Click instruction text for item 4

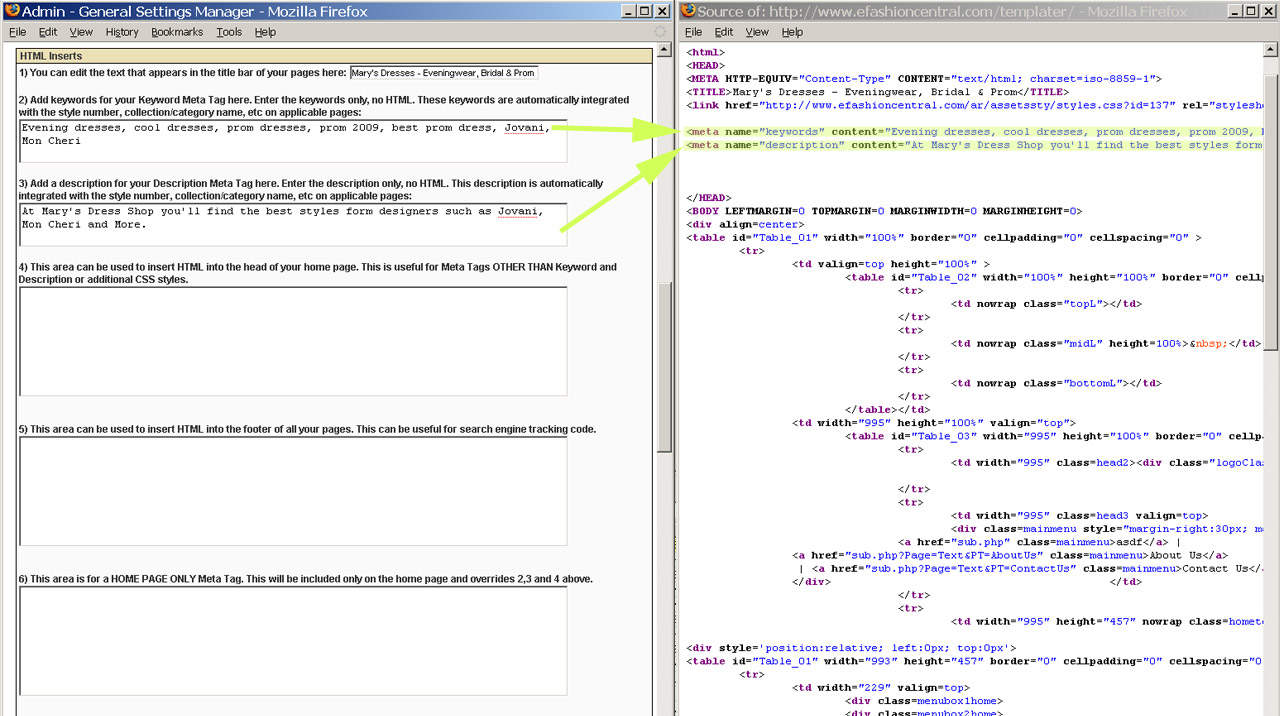[x=318, y=273]
